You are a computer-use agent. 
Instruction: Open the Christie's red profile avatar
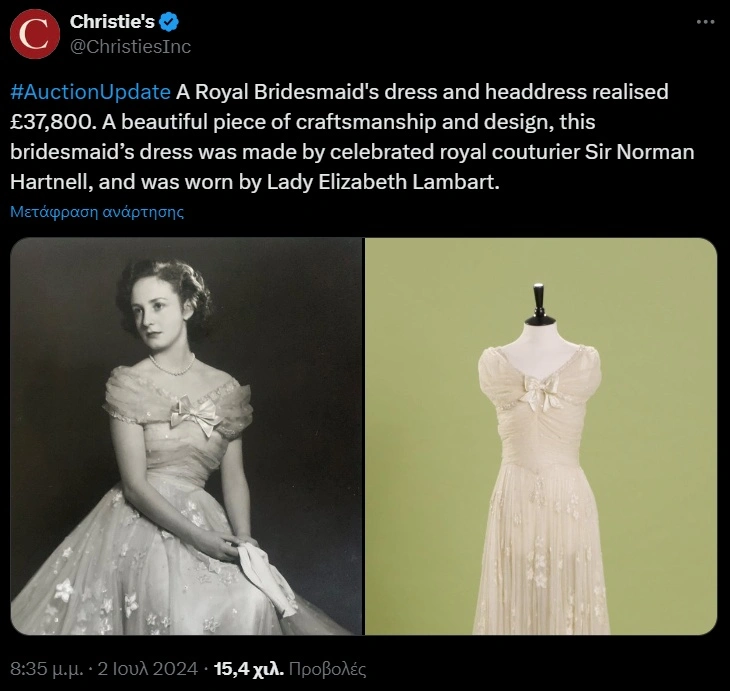35,34
